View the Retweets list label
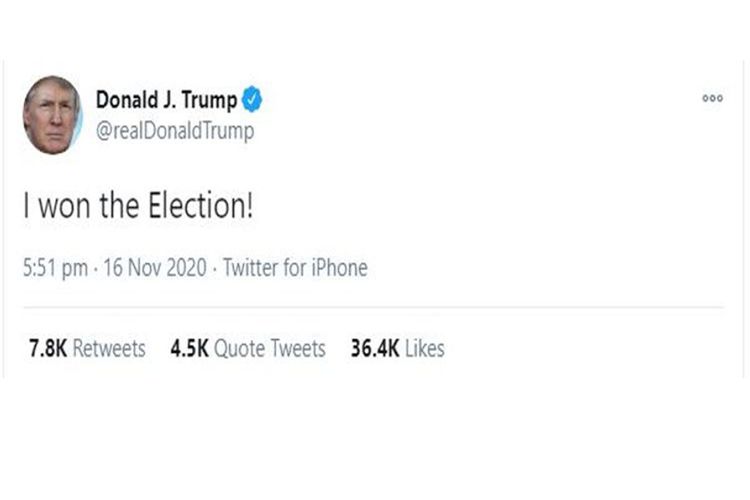This screenshot has width=750, height=500. tap(109, 348)
